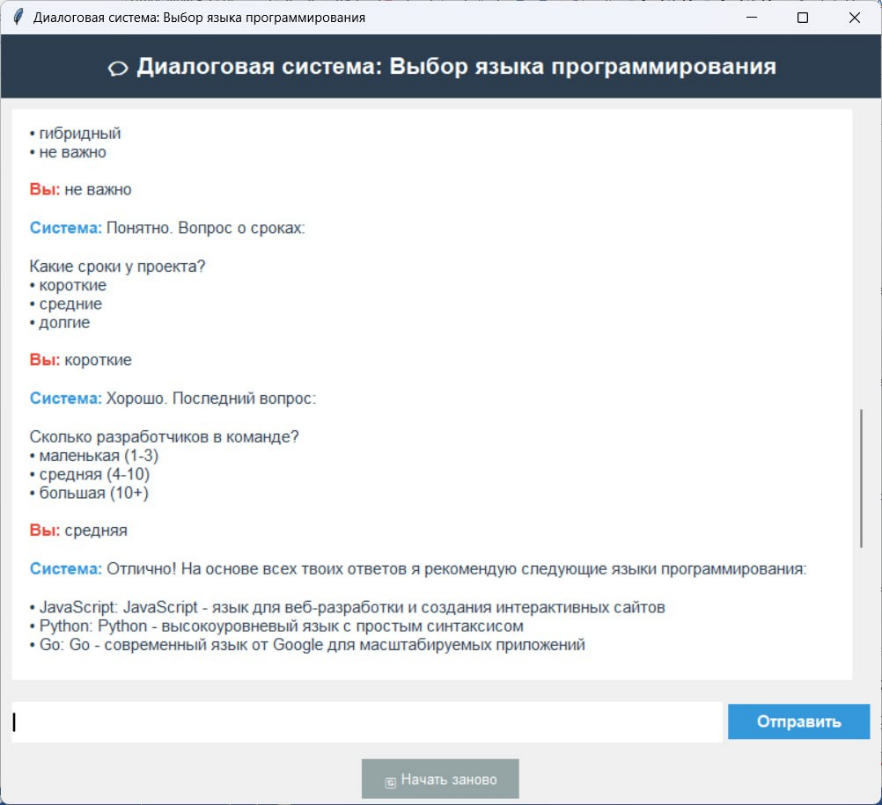The height and width of the screenshot is (805, 882).
Task: Click the speech bubble icon in header
Action: pos(118,68)
